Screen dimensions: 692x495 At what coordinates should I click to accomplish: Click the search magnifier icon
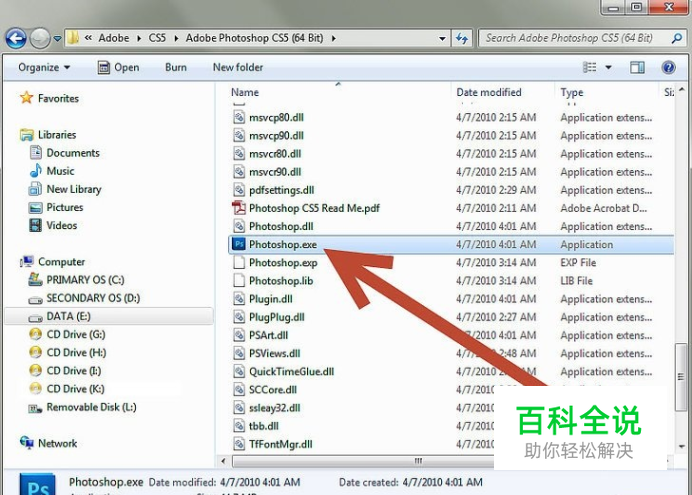677,38
